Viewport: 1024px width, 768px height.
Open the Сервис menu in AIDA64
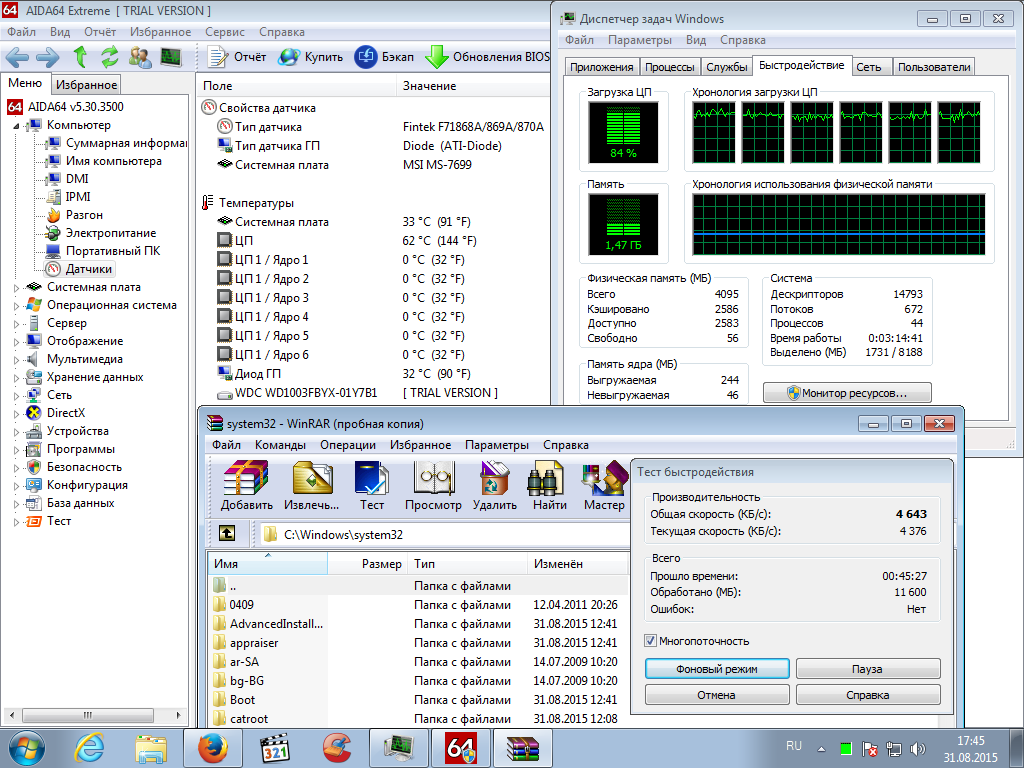pos(225,32)
